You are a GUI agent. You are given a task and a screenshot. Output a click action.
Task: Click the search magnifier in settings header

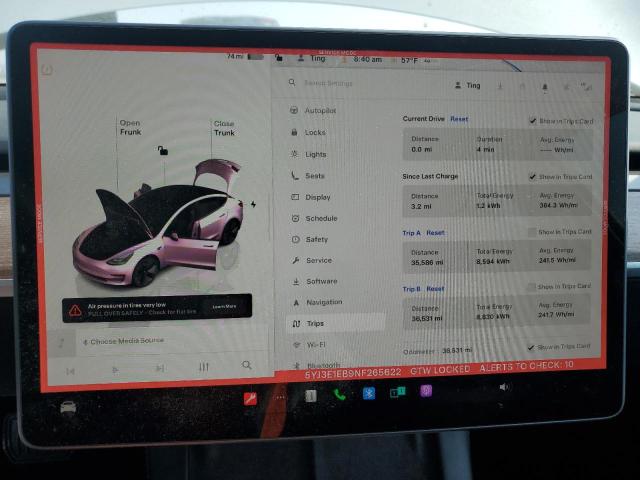pos(292,82)
